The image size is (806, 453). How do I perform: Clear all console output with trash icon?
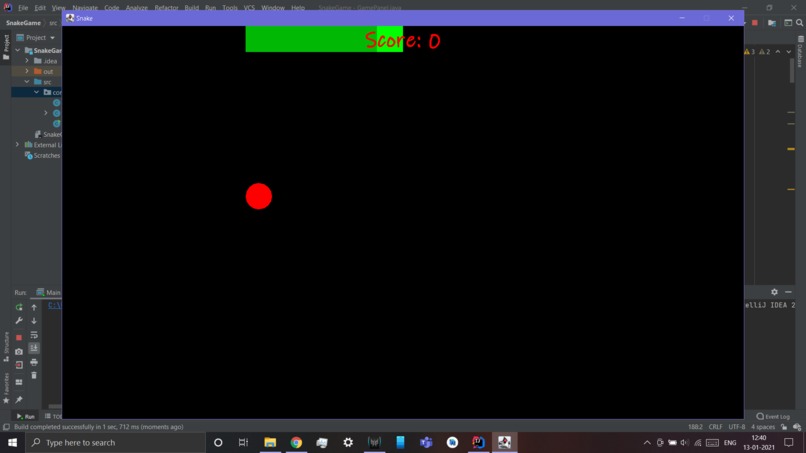click(34, 375)
